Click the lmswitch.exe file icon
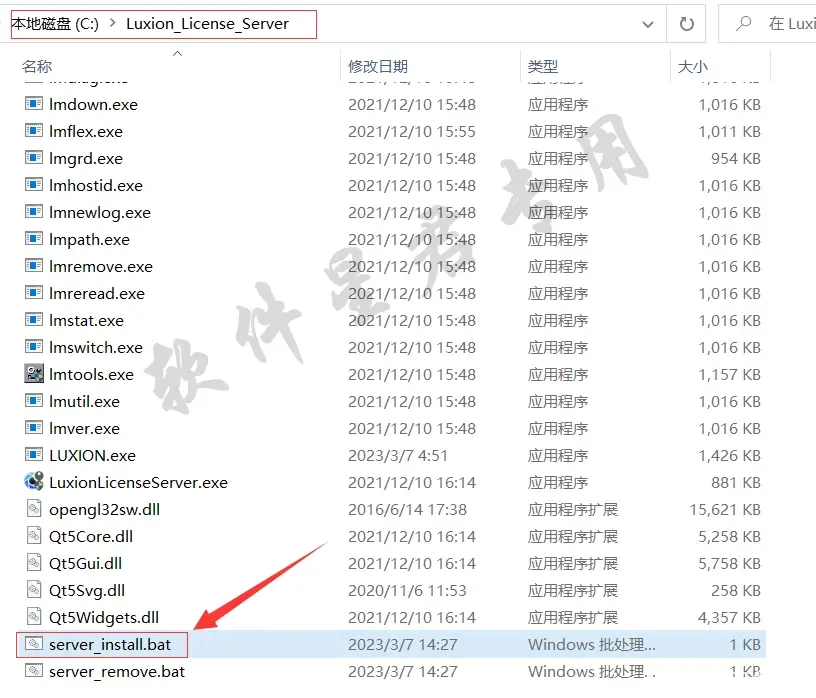This screenshot has height=698, width=816. click(x=34, y=347)
